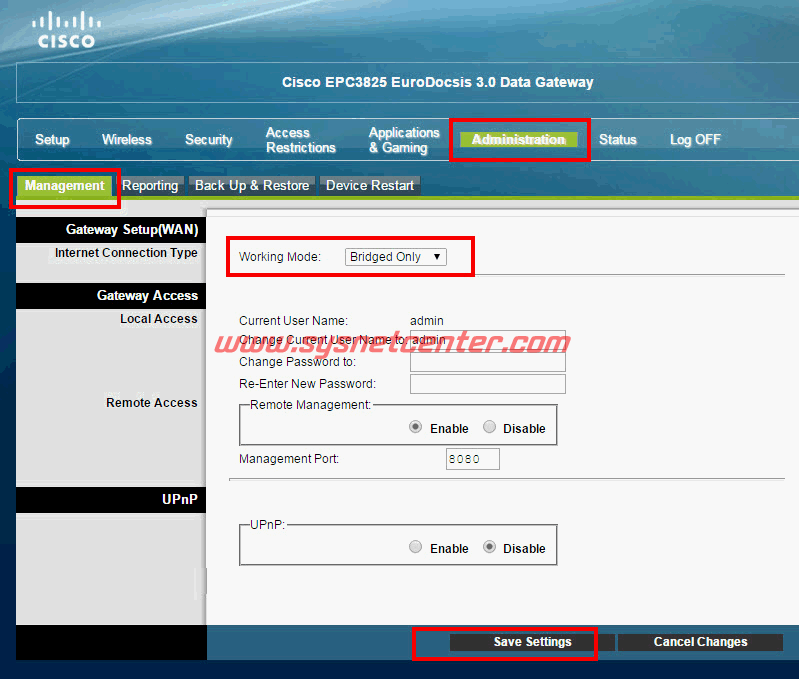Open the Setup menu
This screenshot has width=799, height=679.
[x=52, y=140]
